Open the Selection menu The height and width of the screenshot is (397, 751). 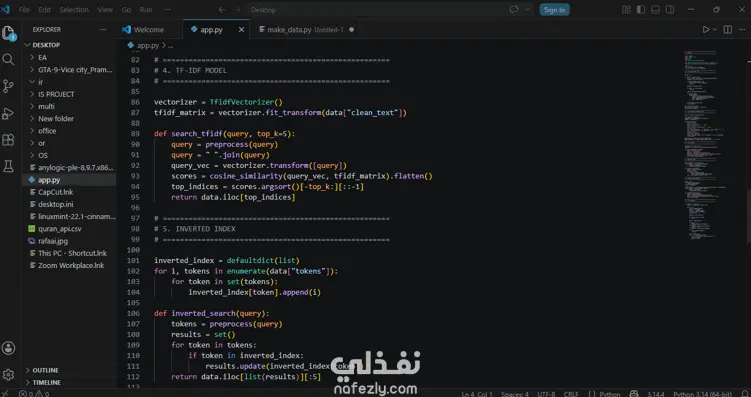tap(74, 10)
